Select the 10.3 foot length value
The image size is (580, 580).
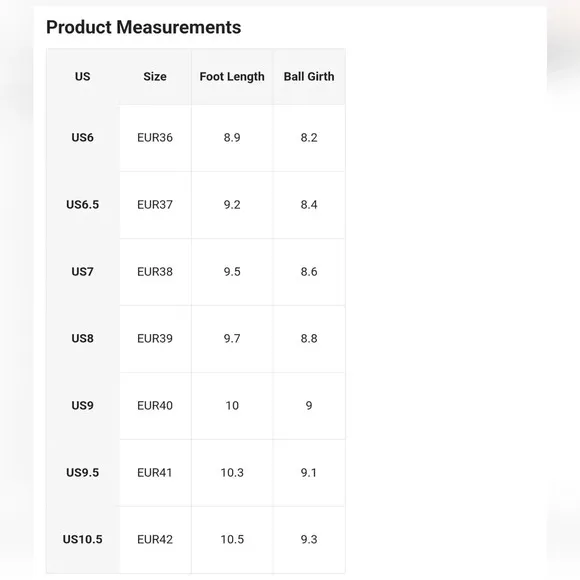(x=232, y=472)
